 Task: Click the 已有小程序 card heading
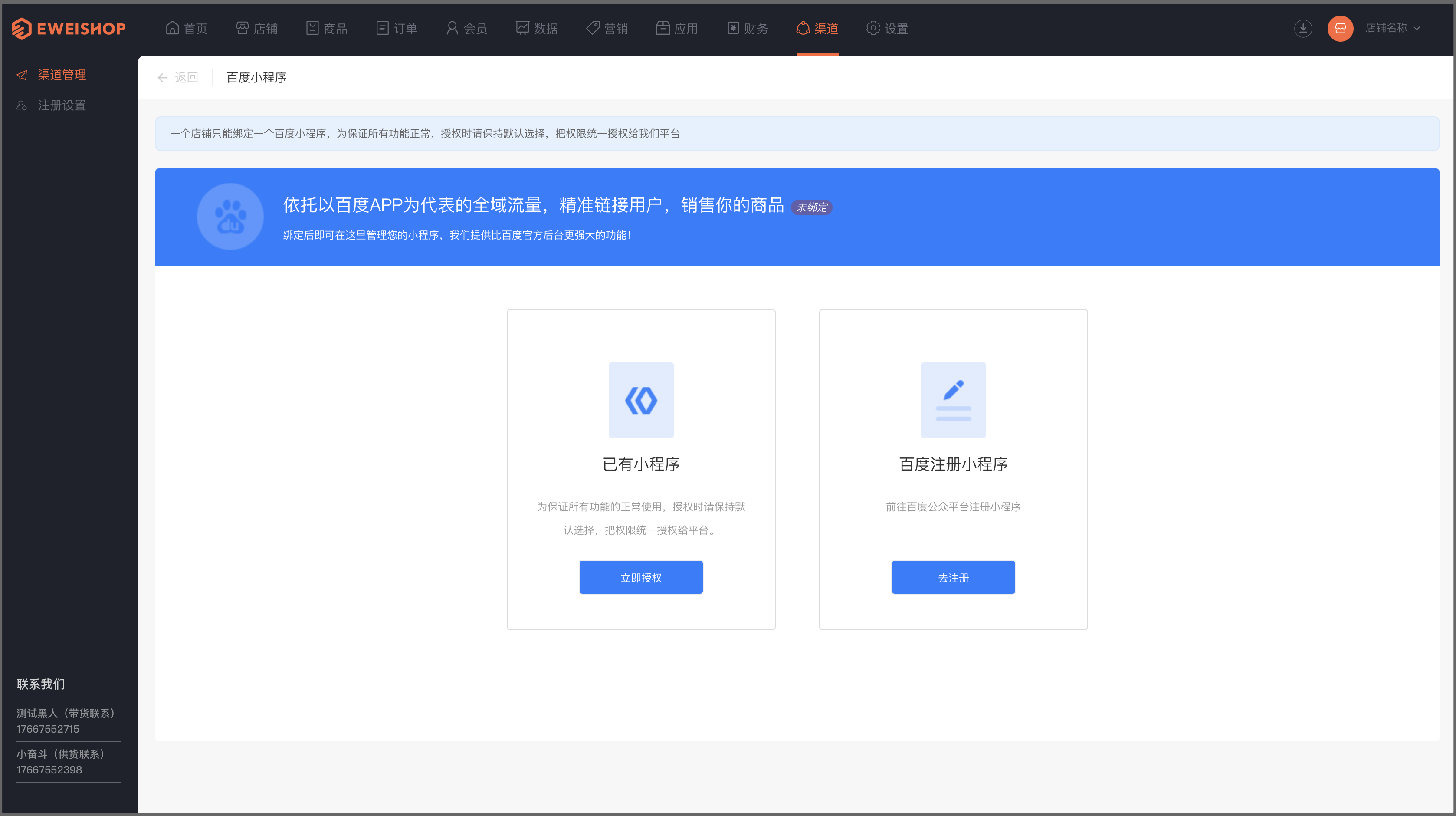coord(641,464)
